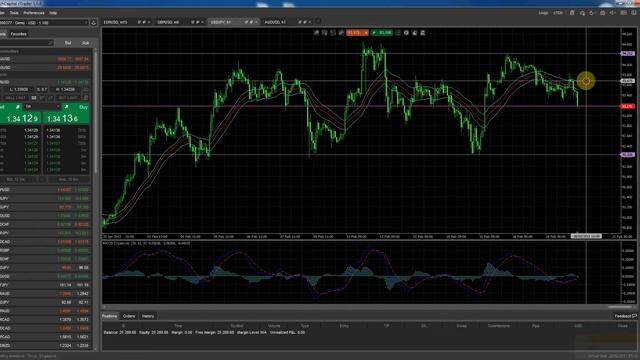
Task: Select the watchlist row with ask 1.2942
Action: pos(45,293)
